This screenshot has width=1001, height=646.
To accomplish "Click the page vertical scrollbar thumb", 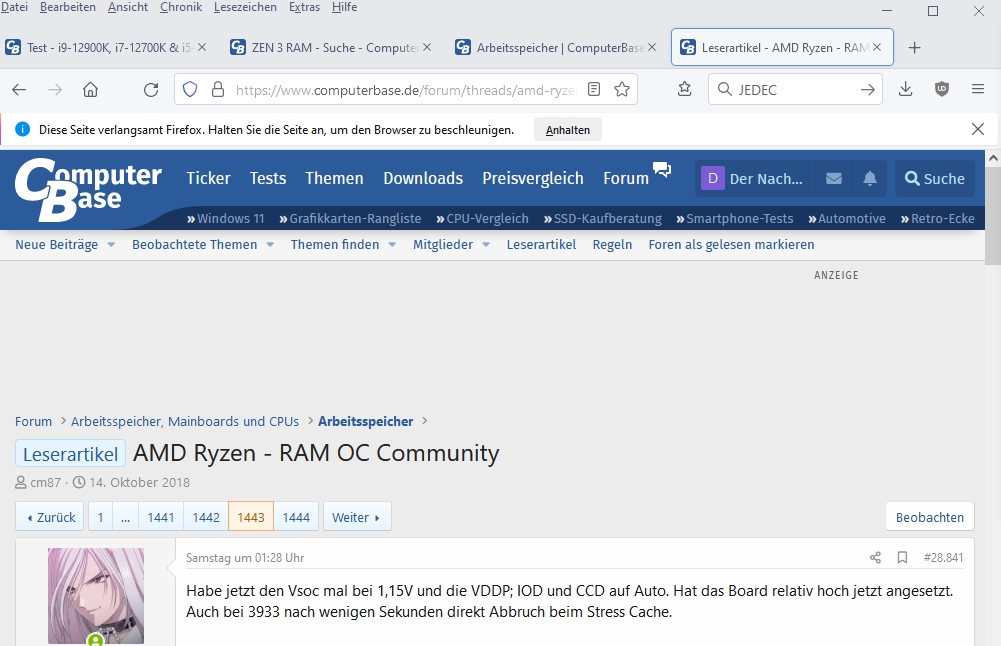I will [993, 214].
